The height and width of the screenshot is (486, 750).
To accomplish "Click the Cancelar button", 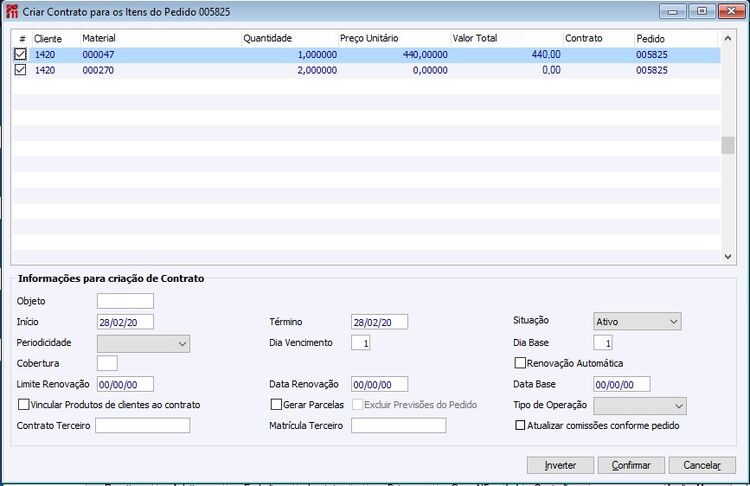I will click(702, 465).
